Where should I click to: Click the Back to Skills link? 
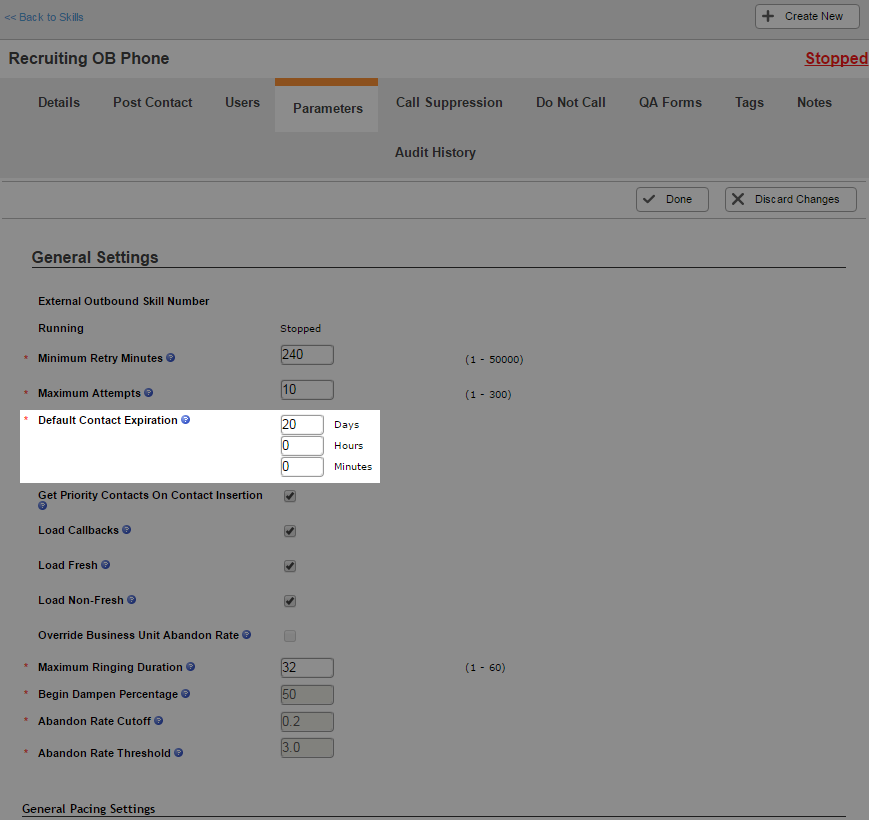[x=44, y=17]
